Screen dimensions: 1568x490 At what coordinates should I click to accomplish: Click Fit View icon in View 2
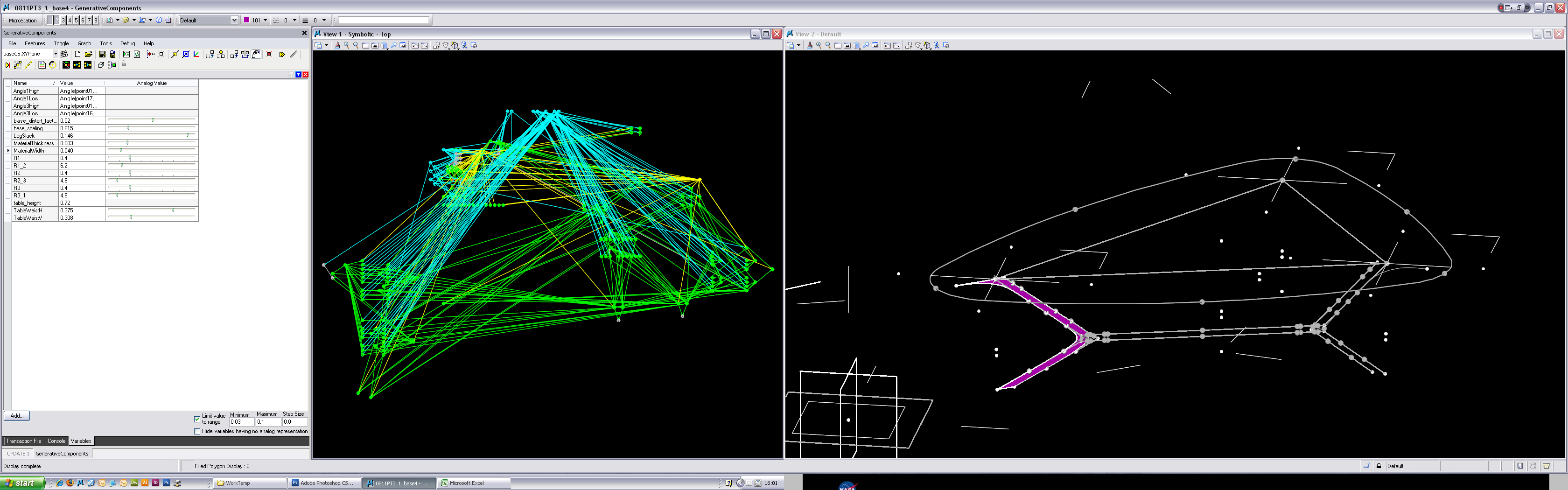(847, 45)
